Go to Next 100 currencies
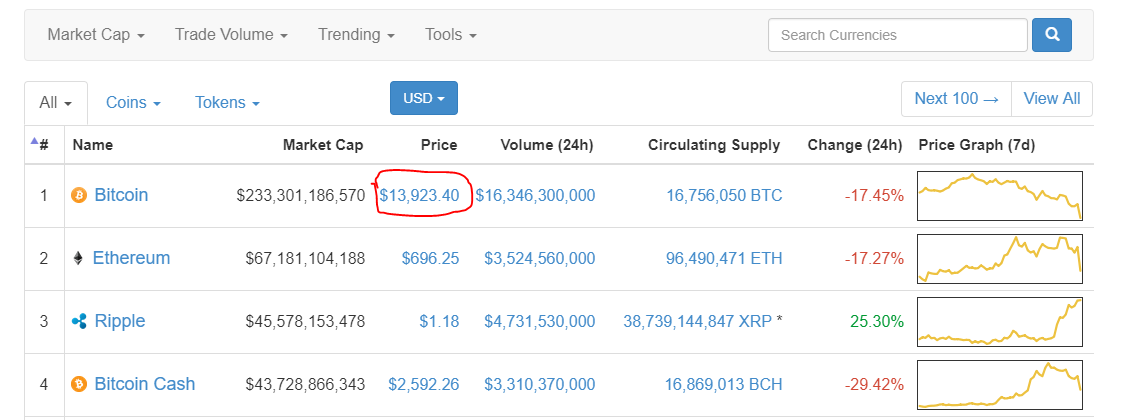Screen dimensions: 1124x420 [x=956, y=99]
